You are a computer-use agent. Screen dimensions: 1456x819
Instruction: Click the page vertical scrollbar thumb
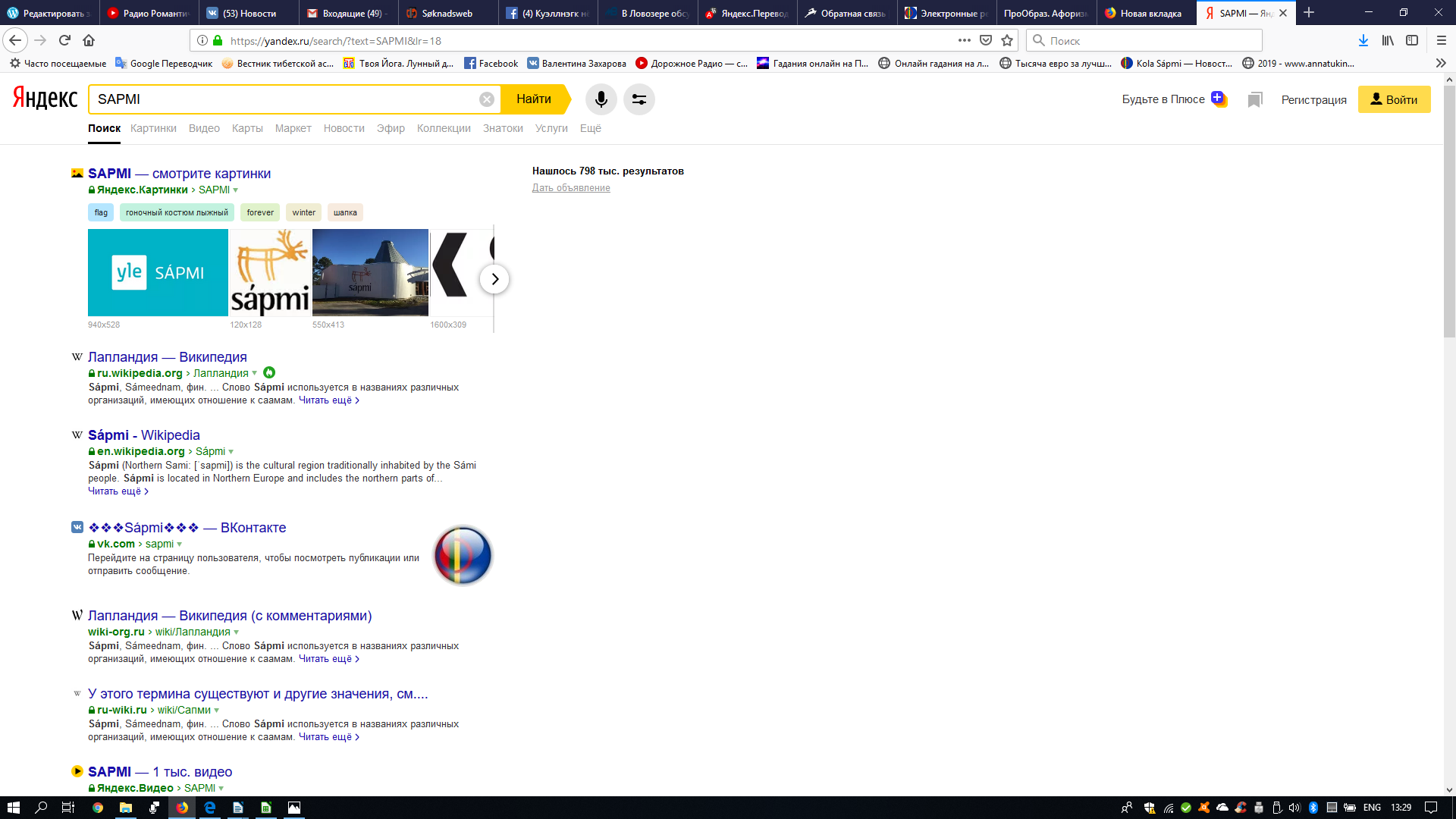pyautogui.click(x=1449, y=212)
